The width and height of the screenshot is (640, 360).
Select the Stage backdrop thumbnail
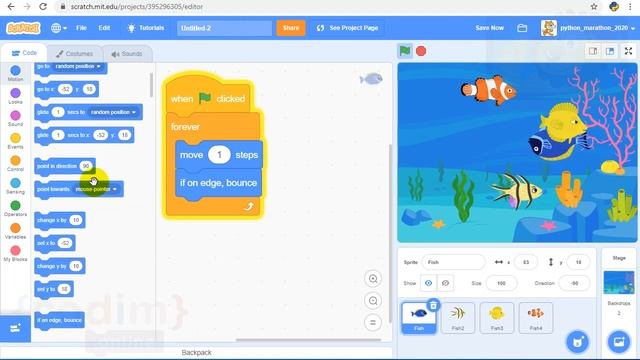tap(619, 282)
